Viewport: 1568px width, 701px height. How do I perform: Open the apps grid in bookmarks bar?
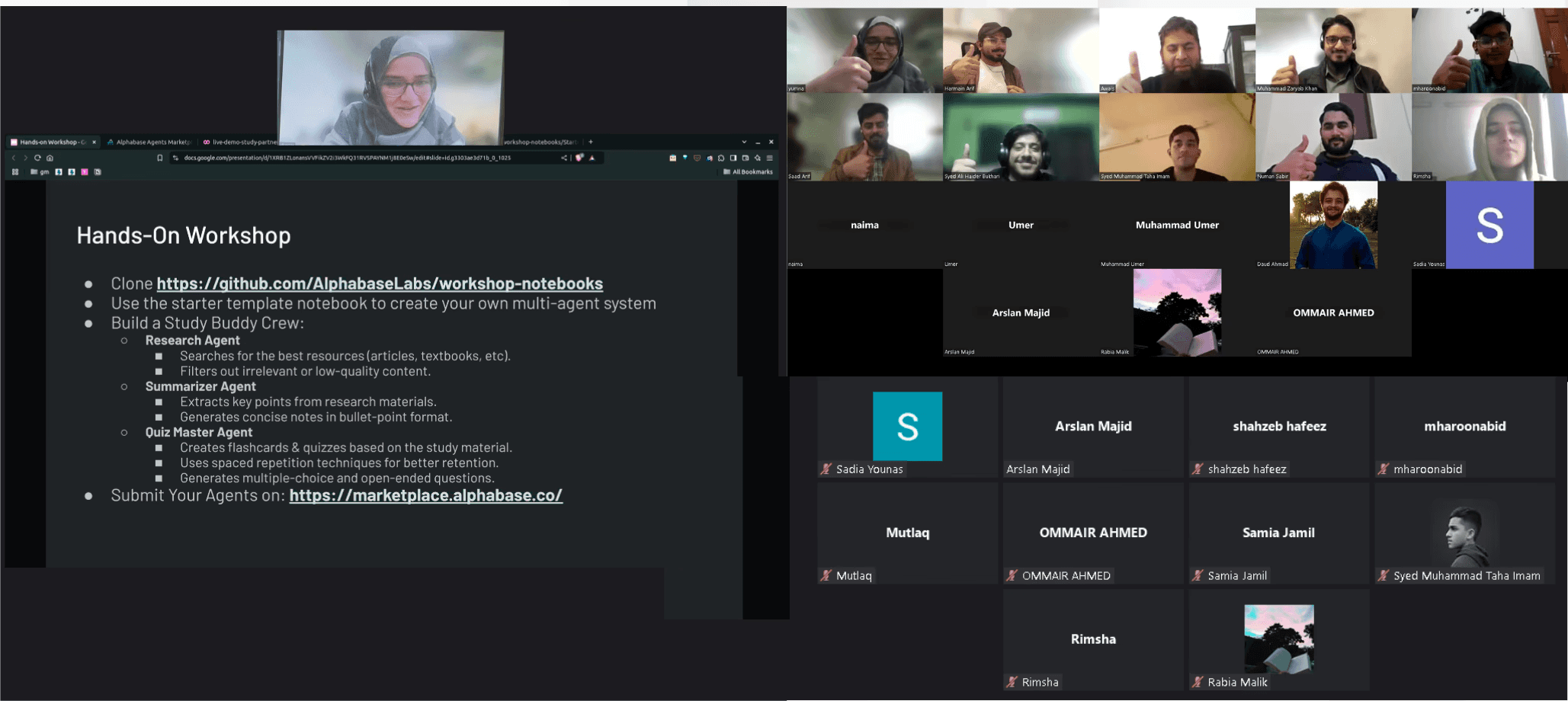[15, 171]
